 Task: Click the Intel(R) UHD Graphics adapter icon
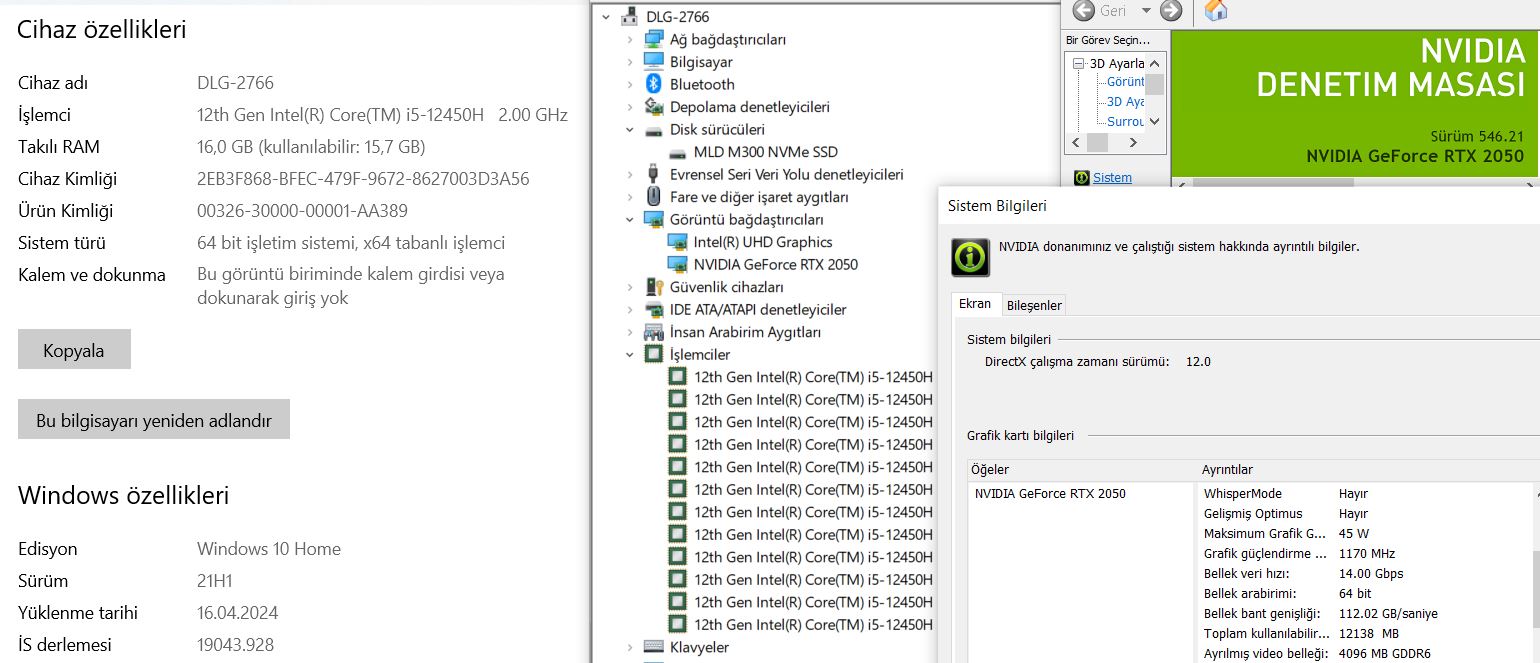(x=678, y=242)
